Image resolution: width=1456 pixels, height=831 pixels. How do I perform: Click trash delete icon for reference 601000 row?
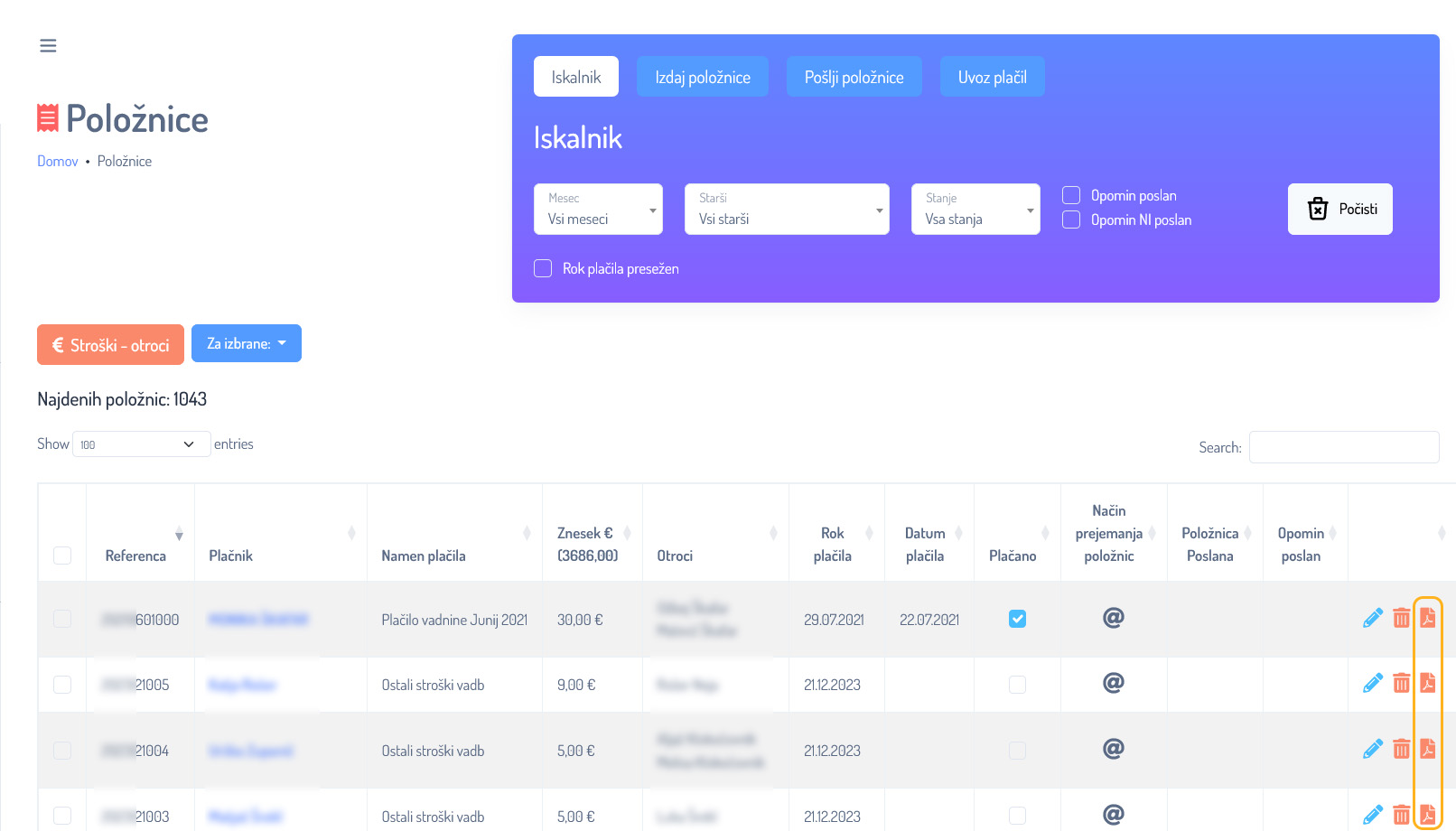point(1401,618)
